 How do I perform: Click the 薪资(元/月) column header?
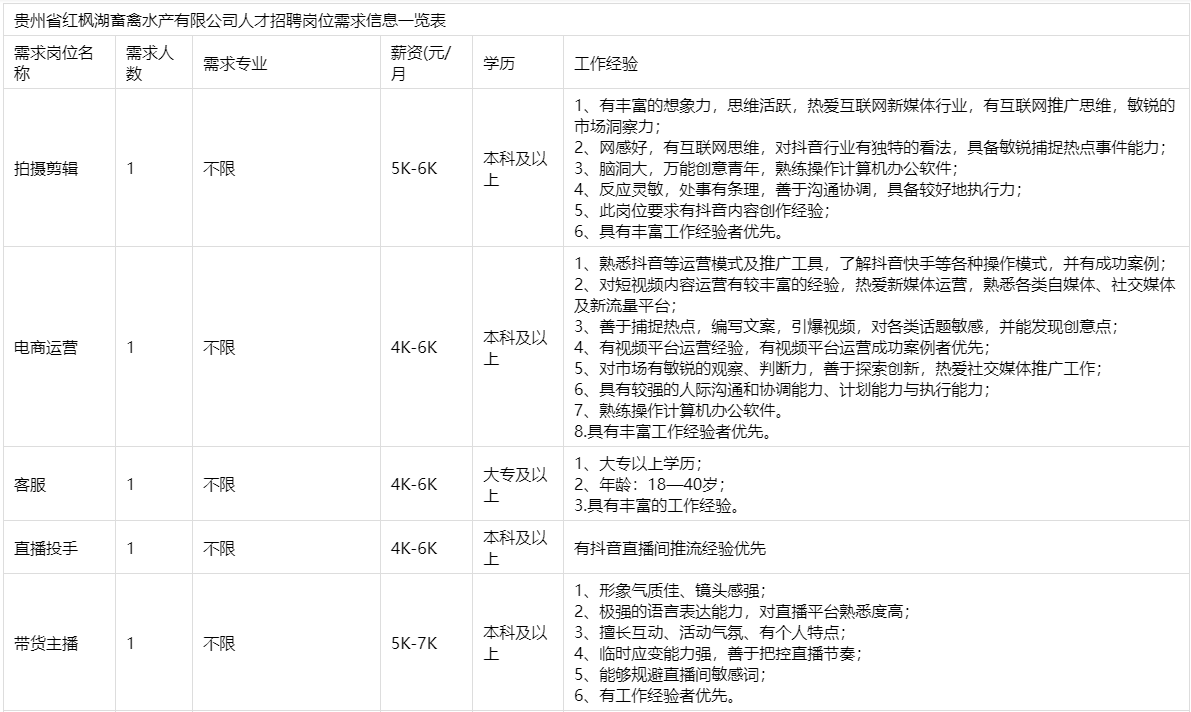coord(420,63)
